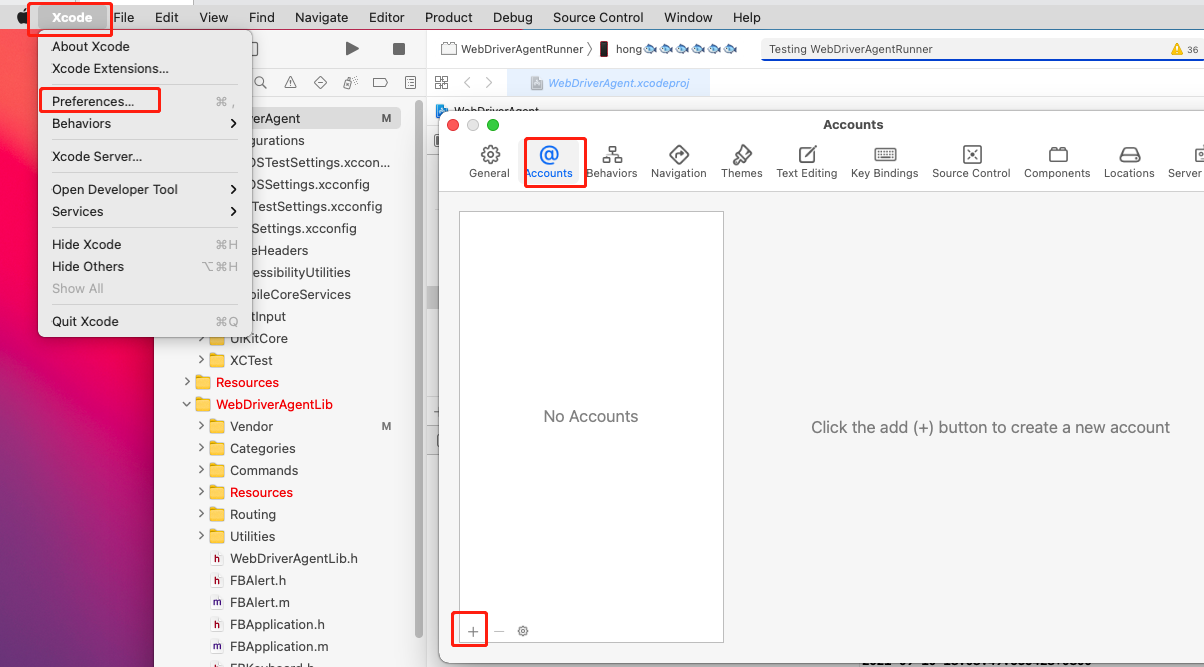Open the Key Bindings preferences pane
The image size is (1204, 667).
885,162
